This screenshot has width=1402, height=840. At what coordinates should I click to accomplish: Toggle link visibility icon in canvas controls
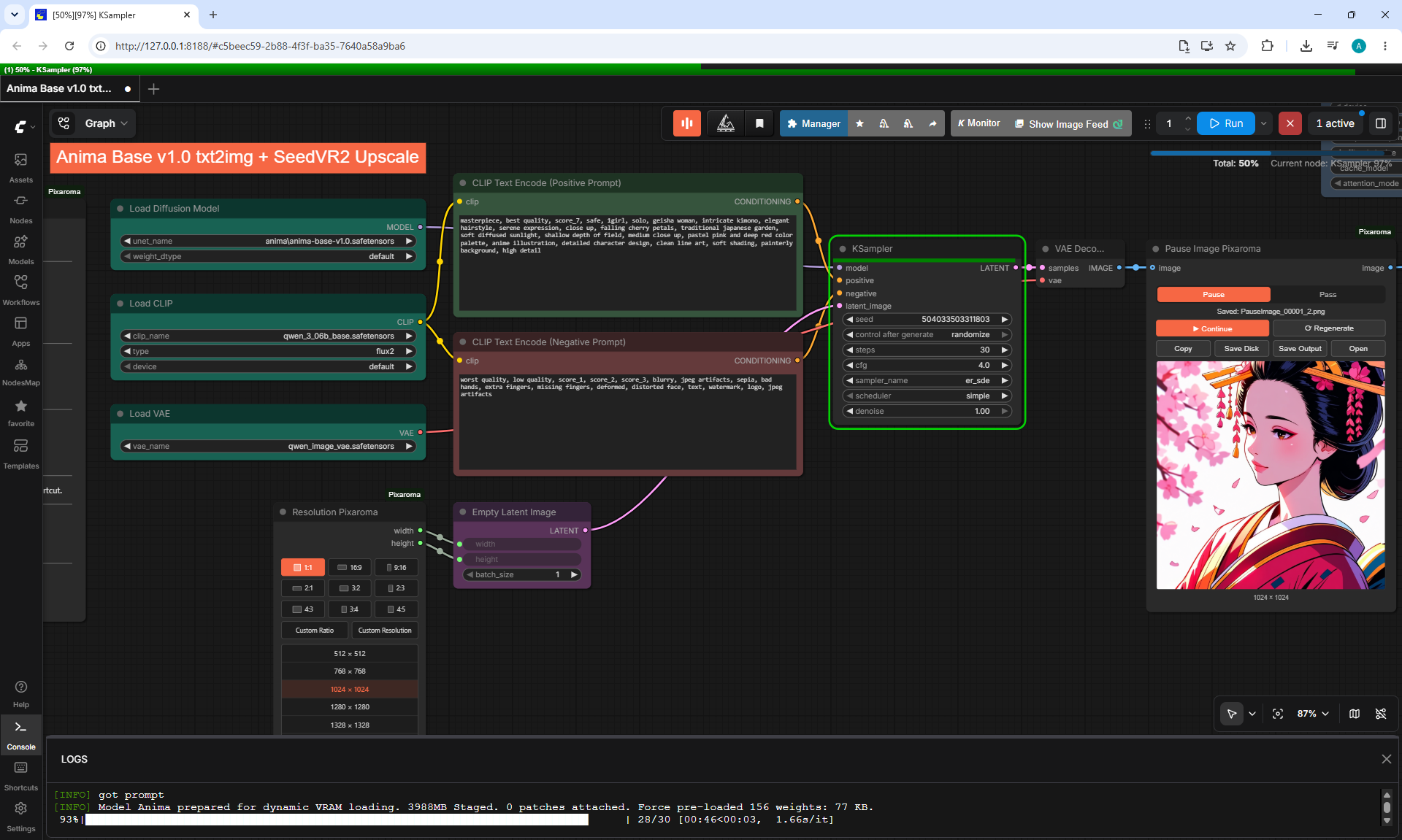(1381, 714)
